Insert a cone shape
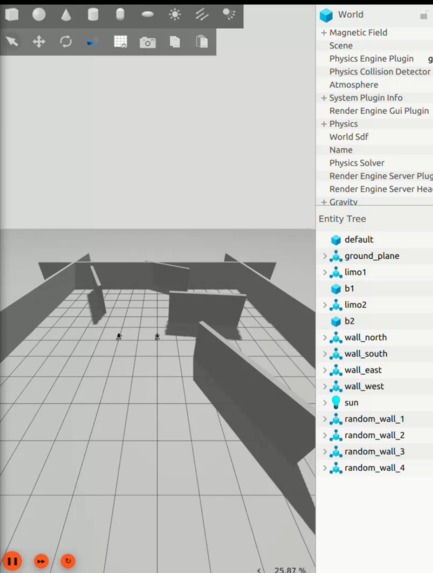This screenshot has height=573, width=433. point(66,15)
